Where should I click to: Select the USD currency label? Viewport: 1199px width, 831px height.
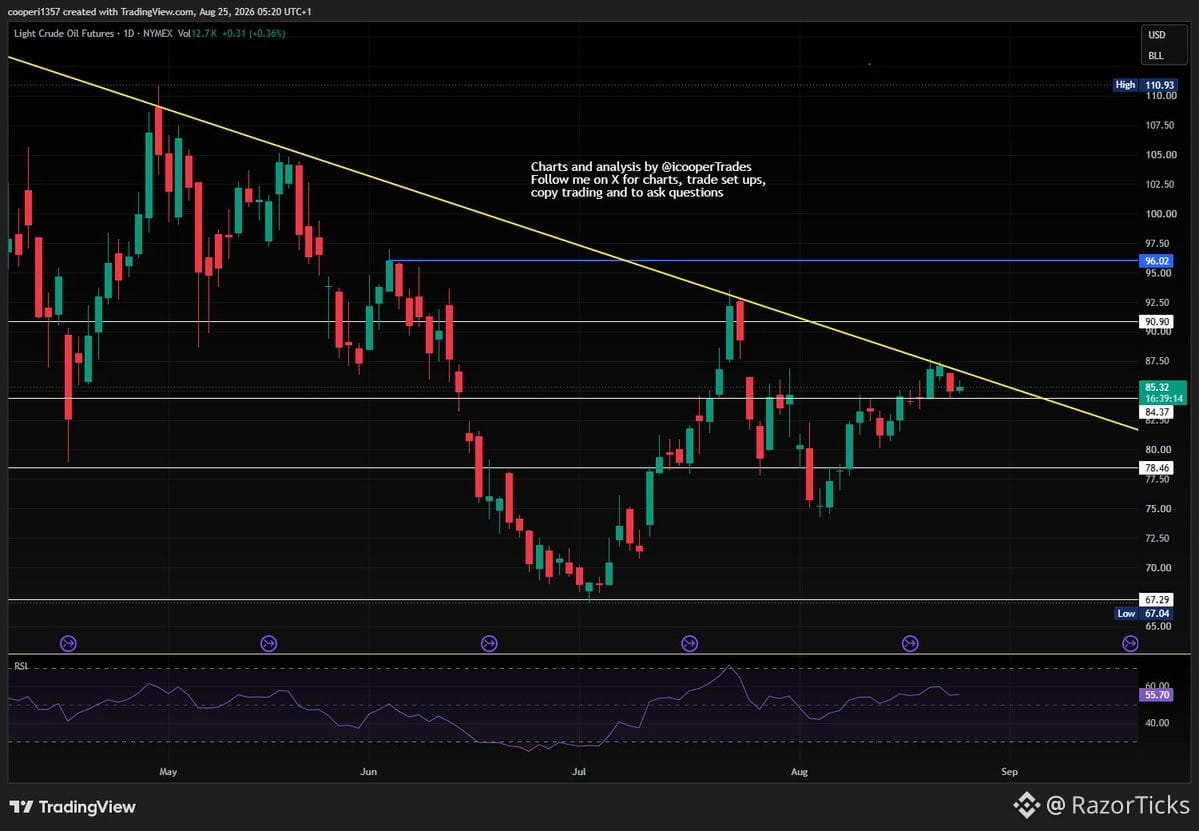click(1156, 34)
